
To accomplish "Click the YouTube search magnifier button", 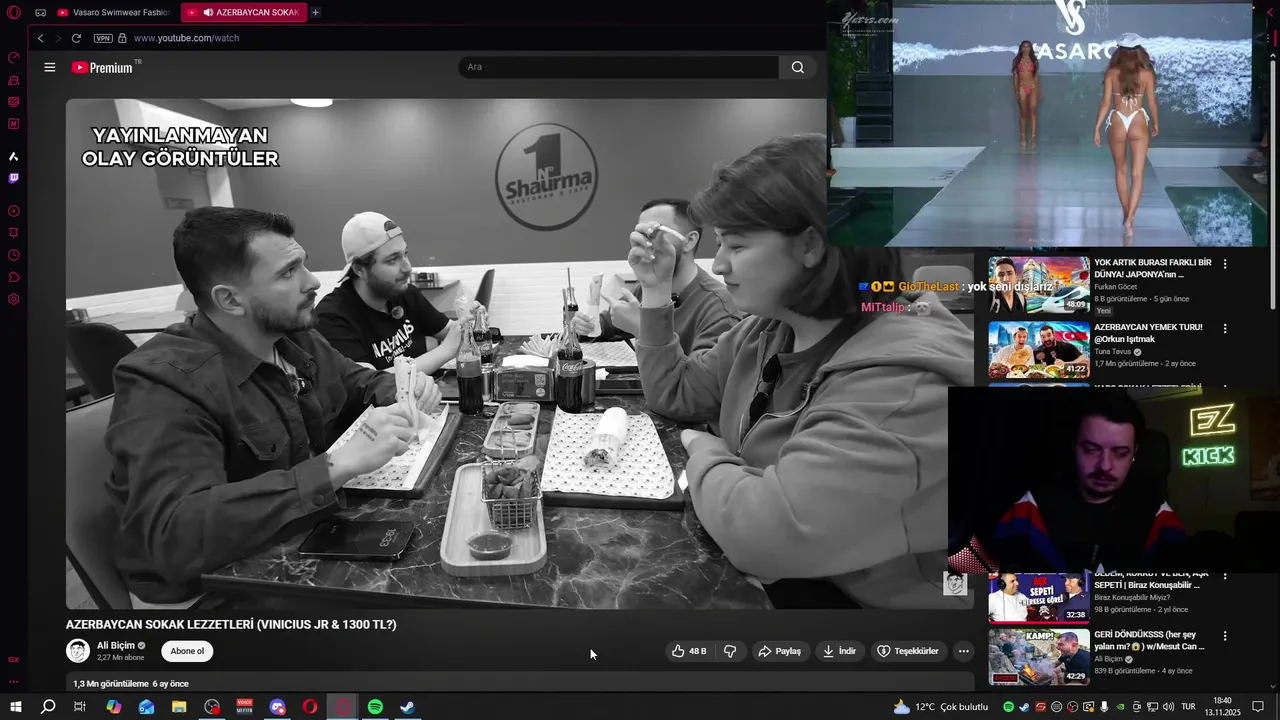I will (x=797, y=67).
